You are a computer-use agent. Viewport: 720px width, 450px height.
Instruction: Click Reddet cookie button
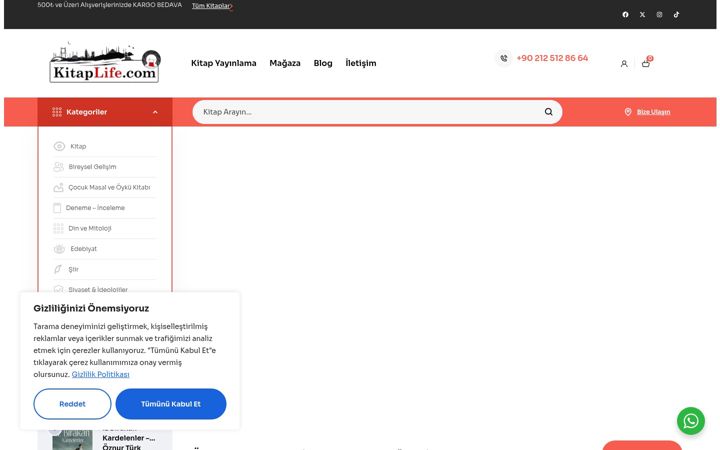point(72,404)
